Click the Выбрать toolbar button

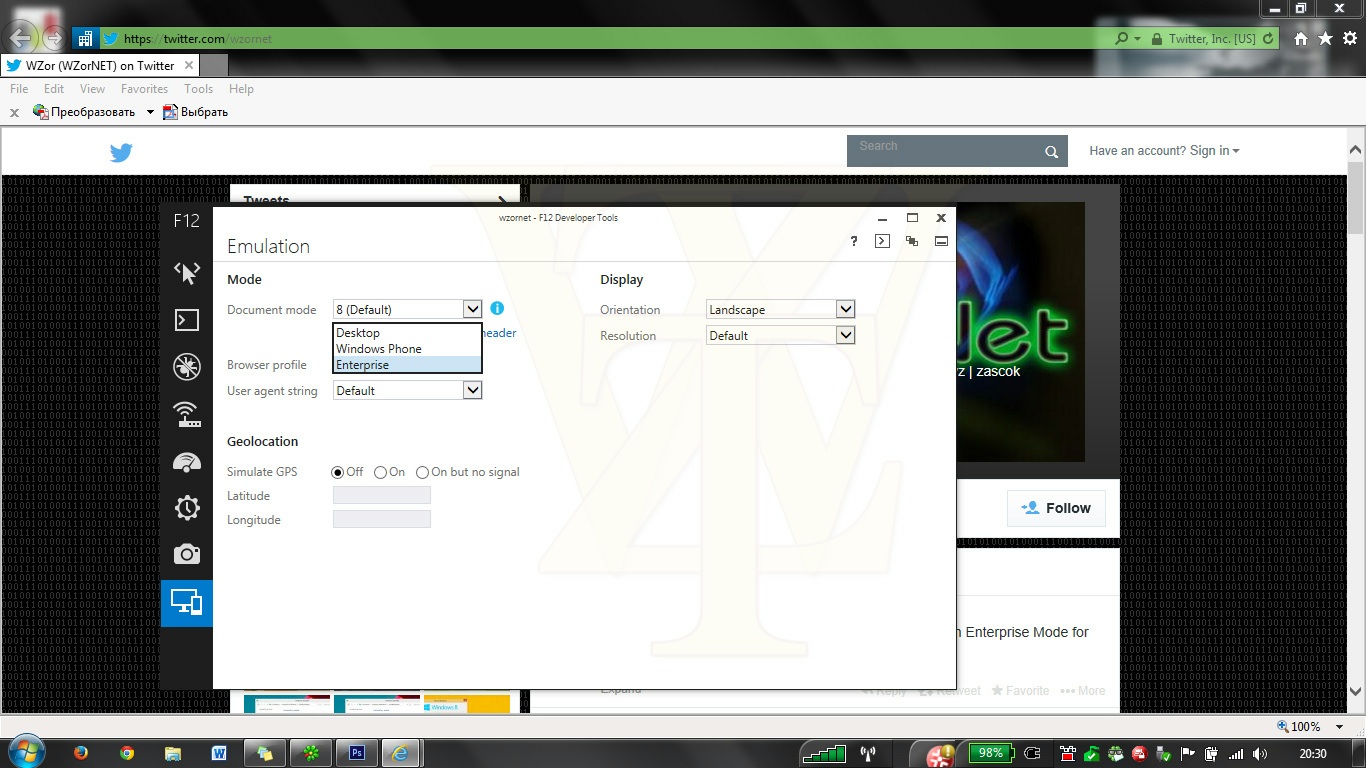point(196,112)
